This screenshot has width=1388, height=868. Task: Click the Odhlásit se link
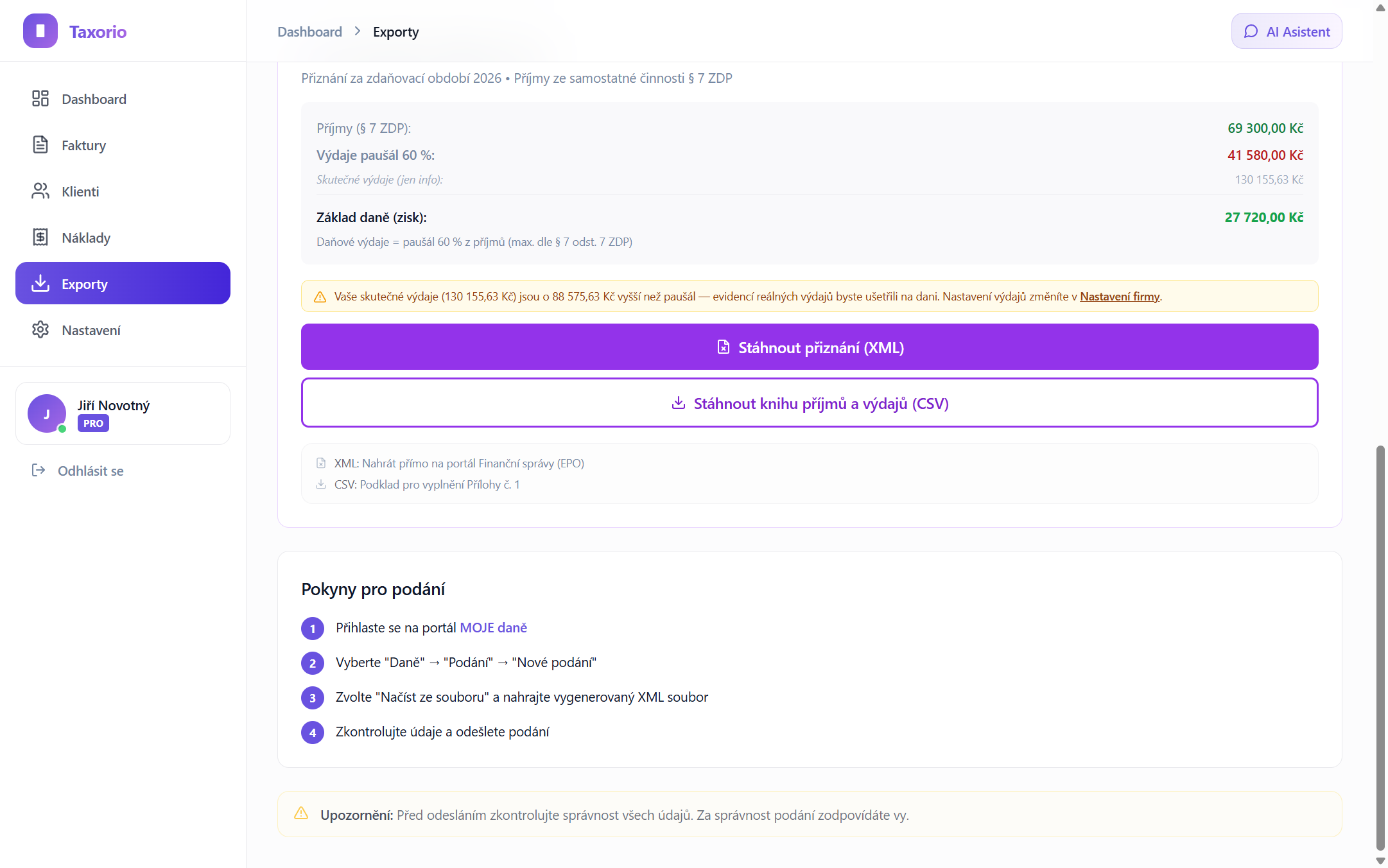pyautogui.click(x=91, y=471)
